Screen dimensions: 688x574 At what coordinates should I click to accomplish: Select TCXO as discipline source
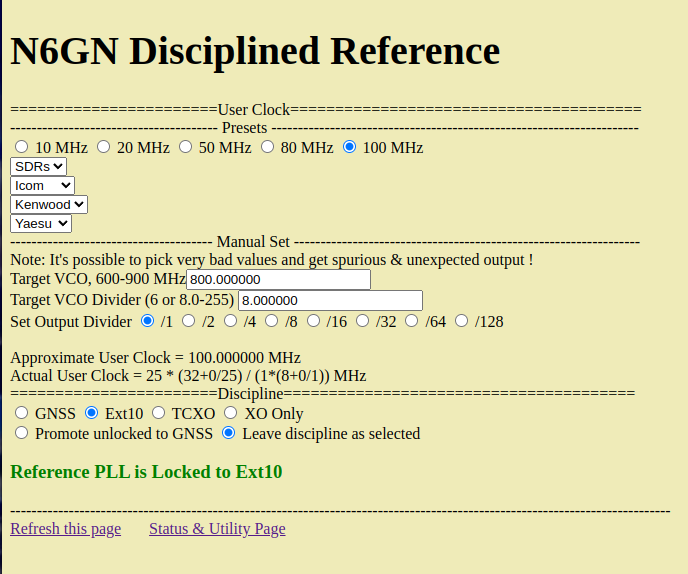(x=158, y=413)
